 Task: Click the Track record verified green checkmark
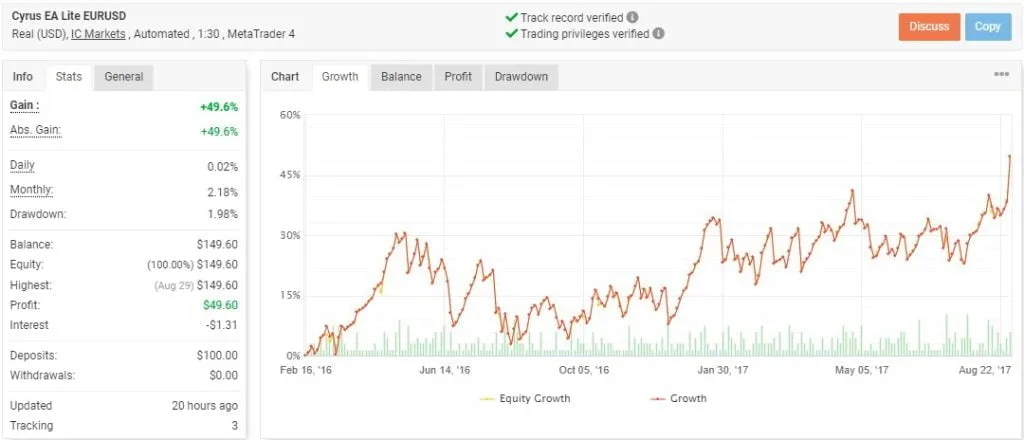point(512,17)
